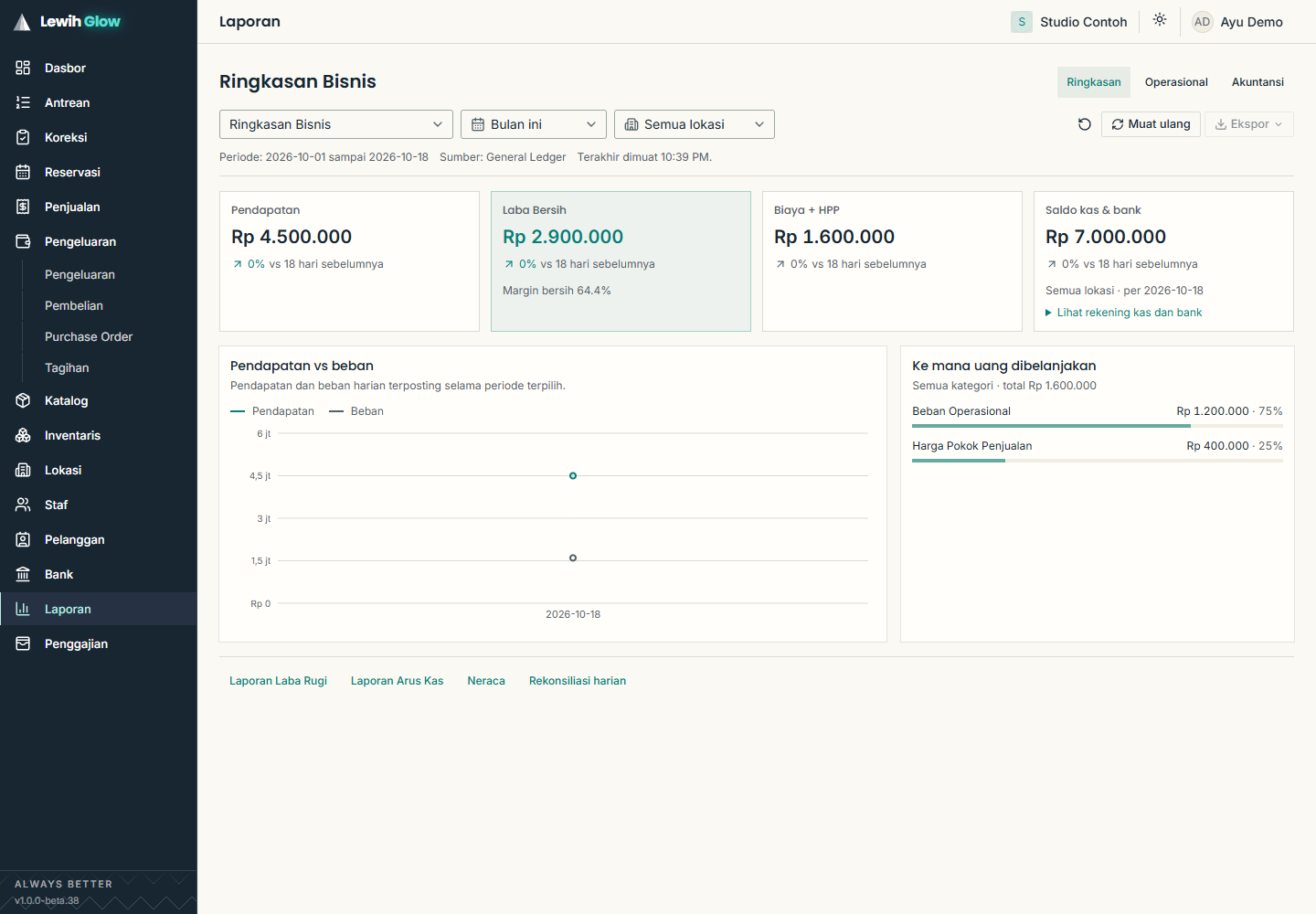The image size is (1316, 914).
Task: Open the Semua lokasi dropdown
Action: pos(695,124)
